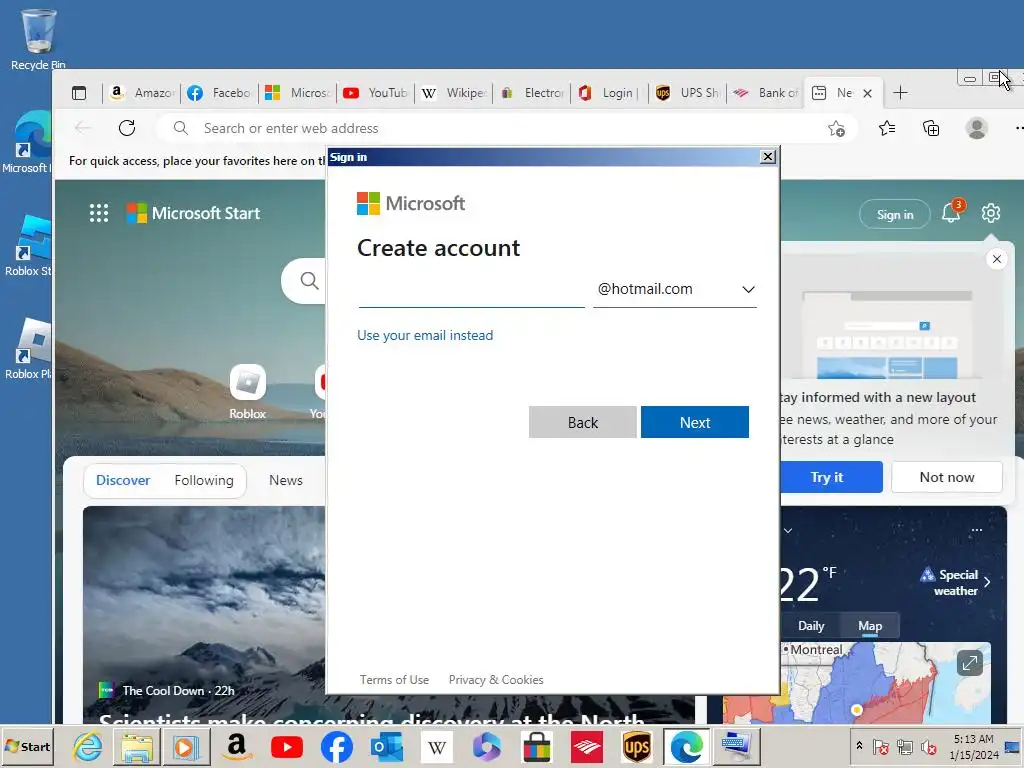Open Edge tab actions menu icon
Screen dimensions: 1024x768
pyautogui.click(x=79, y=93)
